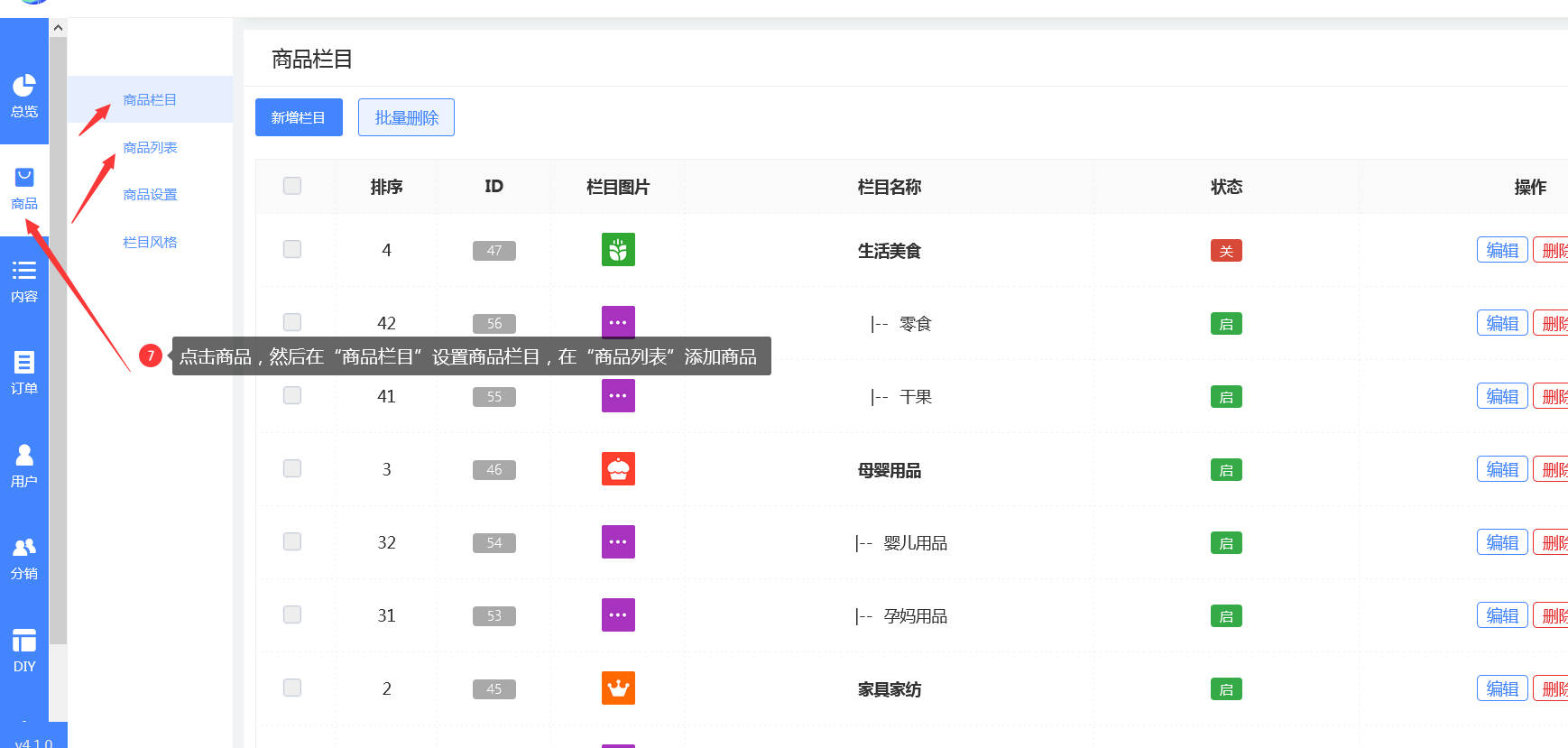Viewport: 1568px width, 748px height.
Task: Tick the checkbox for 母婴用品 row
Action: [x=292, y=468]
